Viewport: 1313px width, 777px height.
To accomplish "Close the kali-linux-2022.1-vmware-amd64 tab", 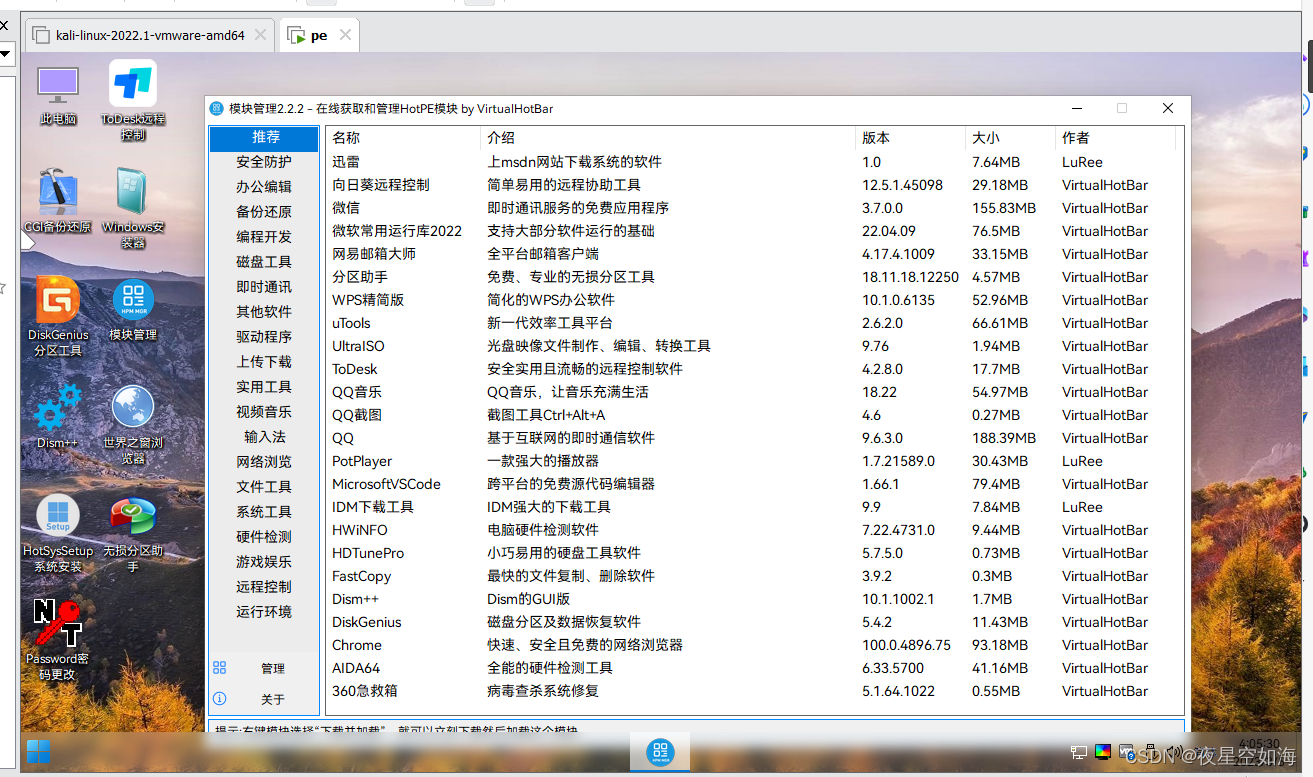I will 260,35.
